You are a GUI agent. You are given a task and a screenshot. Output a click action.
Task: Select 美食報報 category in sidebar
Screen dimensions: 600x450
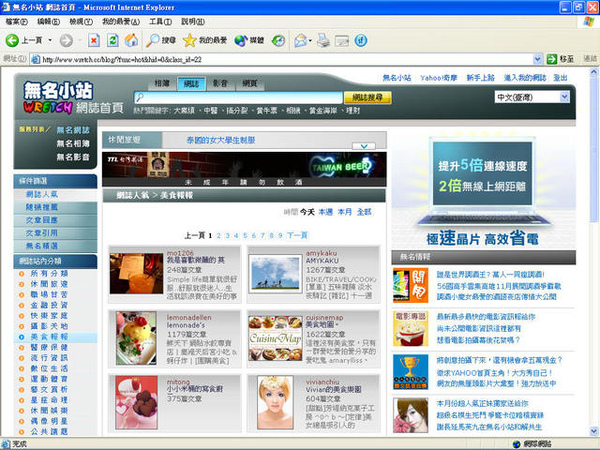click(x=49, y=337)
